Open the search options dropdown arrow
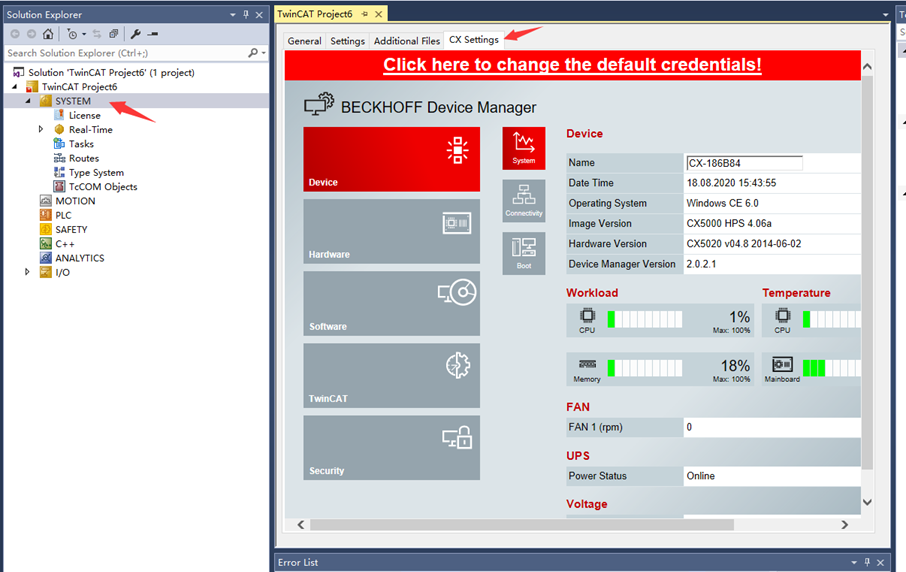The image size is (906, 572). click(x=263, y=53)
